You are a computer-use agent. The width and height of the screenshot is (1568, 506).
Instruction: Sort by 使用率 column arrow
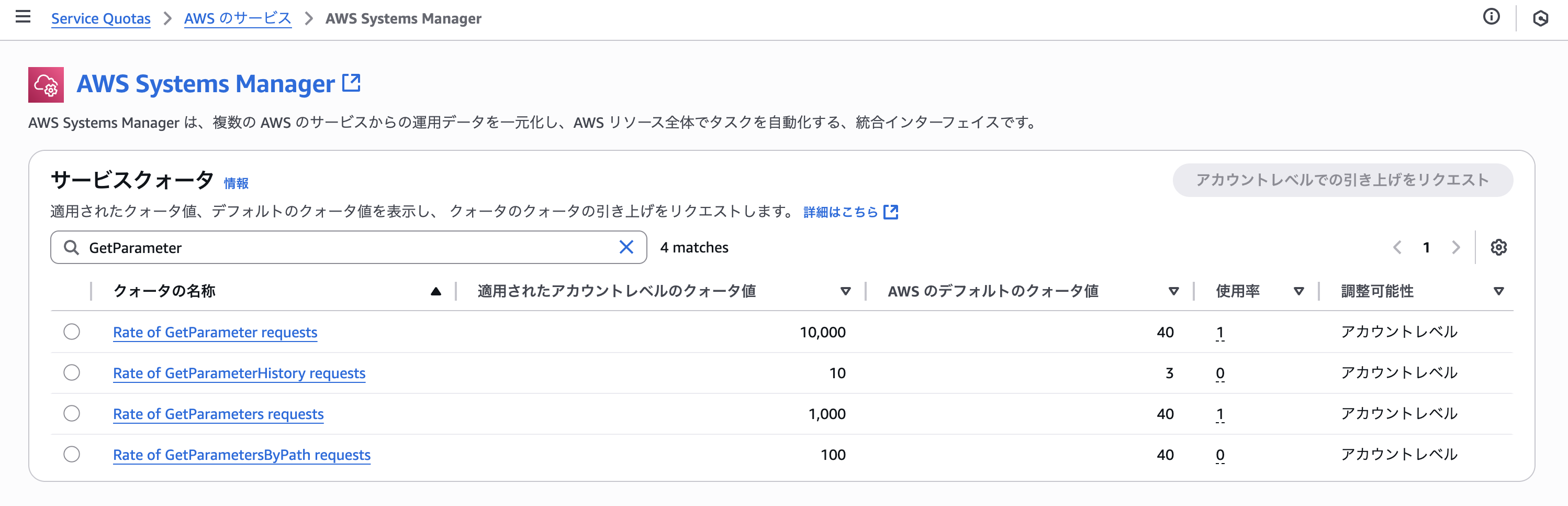click(1299, 292)
